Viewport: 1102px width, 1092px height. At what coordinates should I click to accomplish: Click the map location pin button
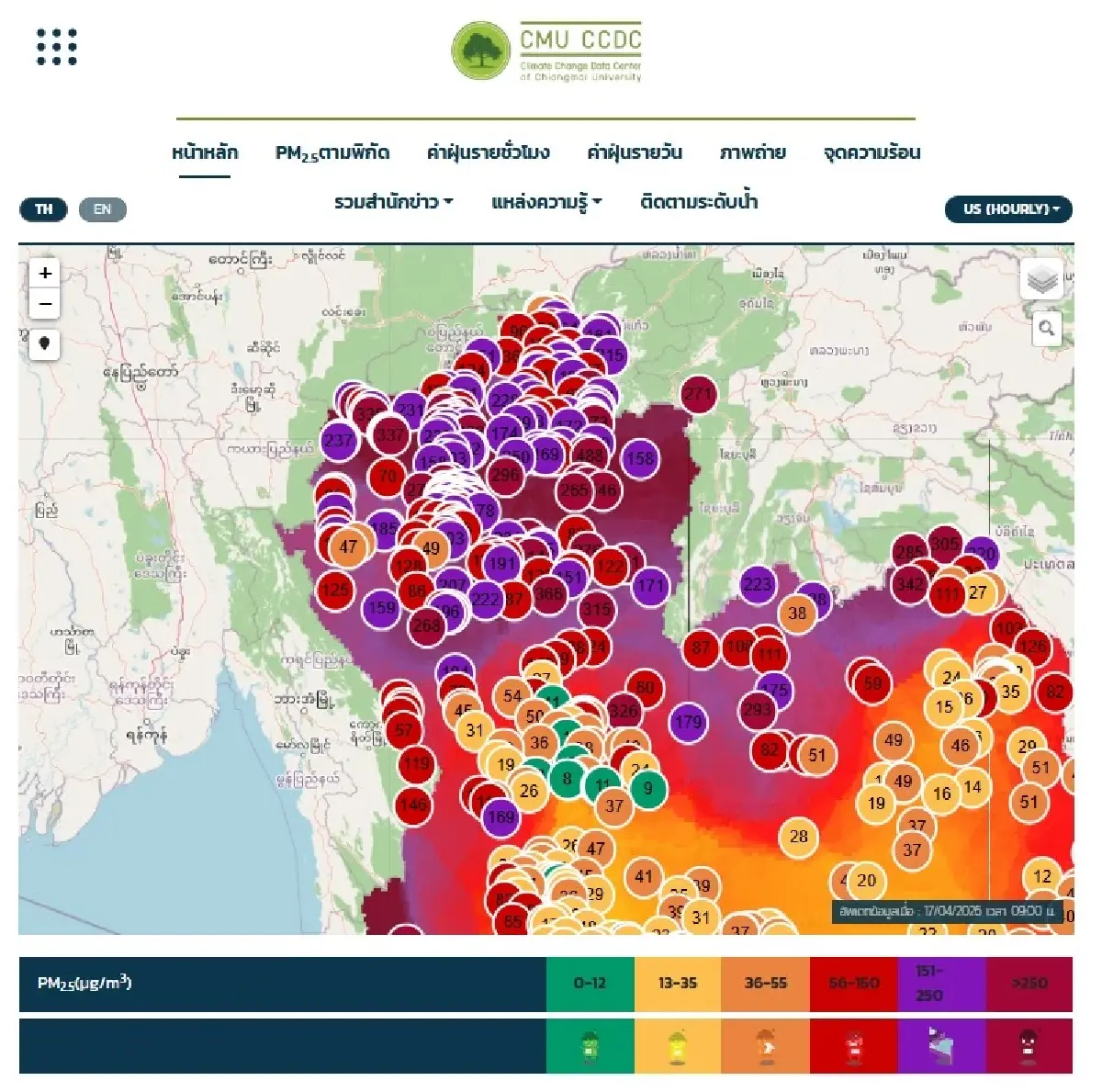45,344
